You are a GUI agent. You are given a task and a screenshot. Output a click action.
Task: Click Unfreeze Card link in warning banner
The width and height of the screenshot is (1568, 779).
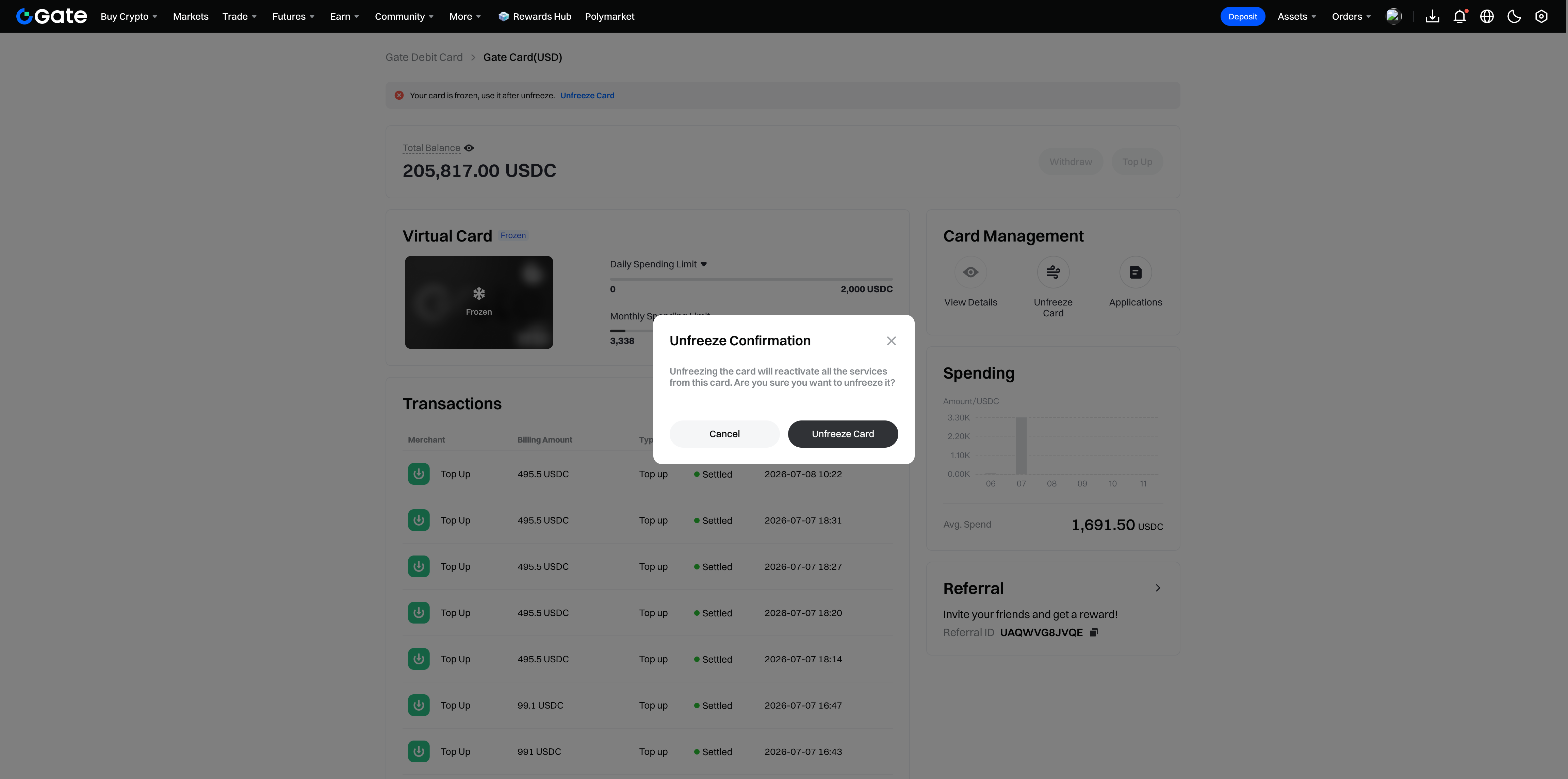point(587,96)
